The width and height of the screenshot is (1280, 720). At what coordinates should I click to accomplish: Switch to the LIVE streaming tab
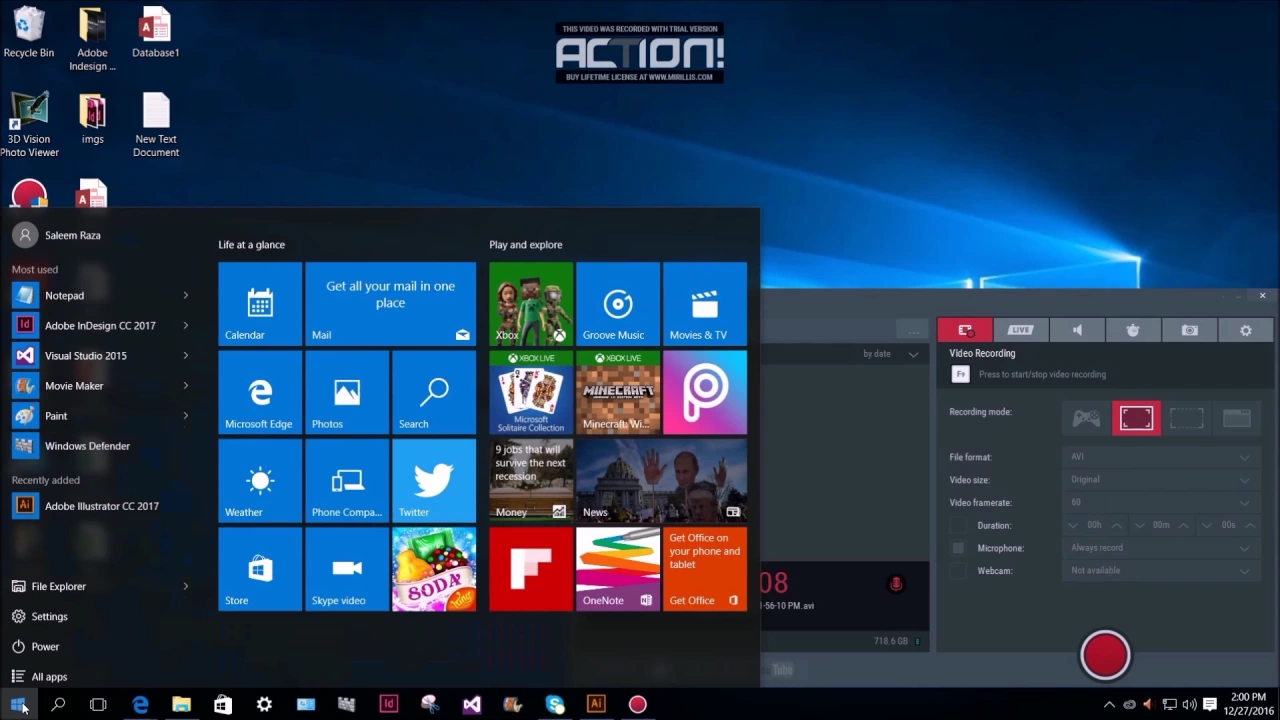(x=1021, y=330)
